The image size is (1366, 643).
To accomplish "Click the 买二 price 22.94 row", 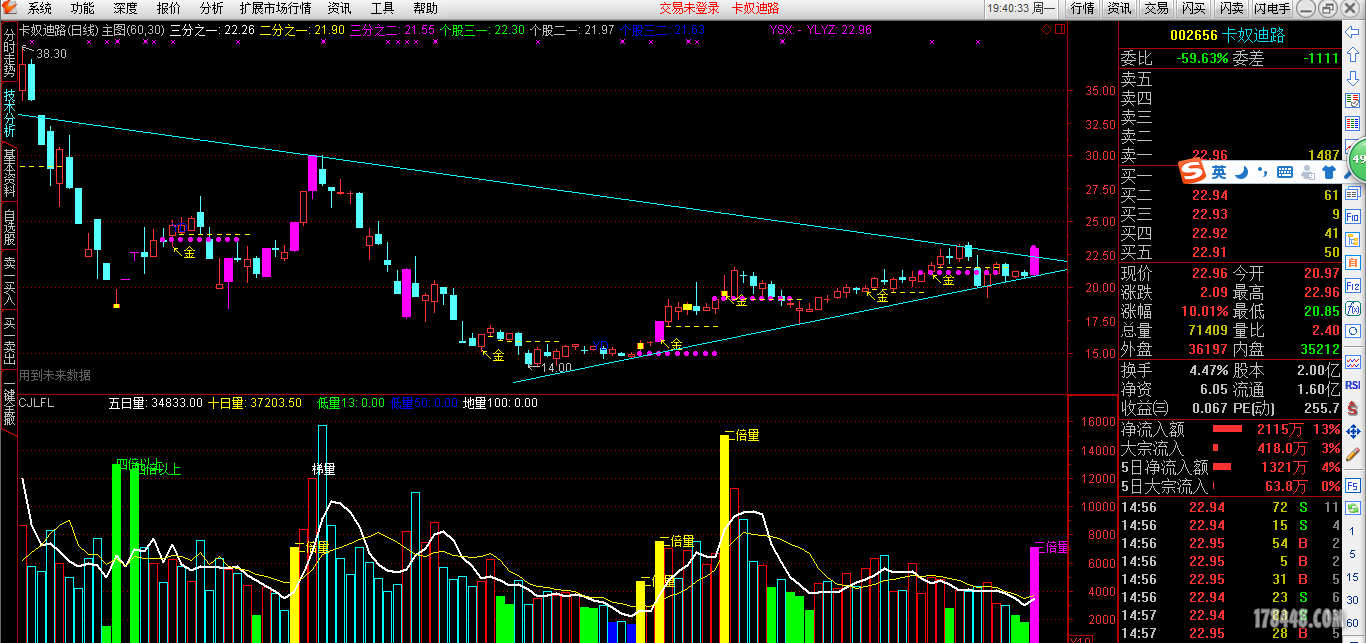I will [x=1229, y=195].
